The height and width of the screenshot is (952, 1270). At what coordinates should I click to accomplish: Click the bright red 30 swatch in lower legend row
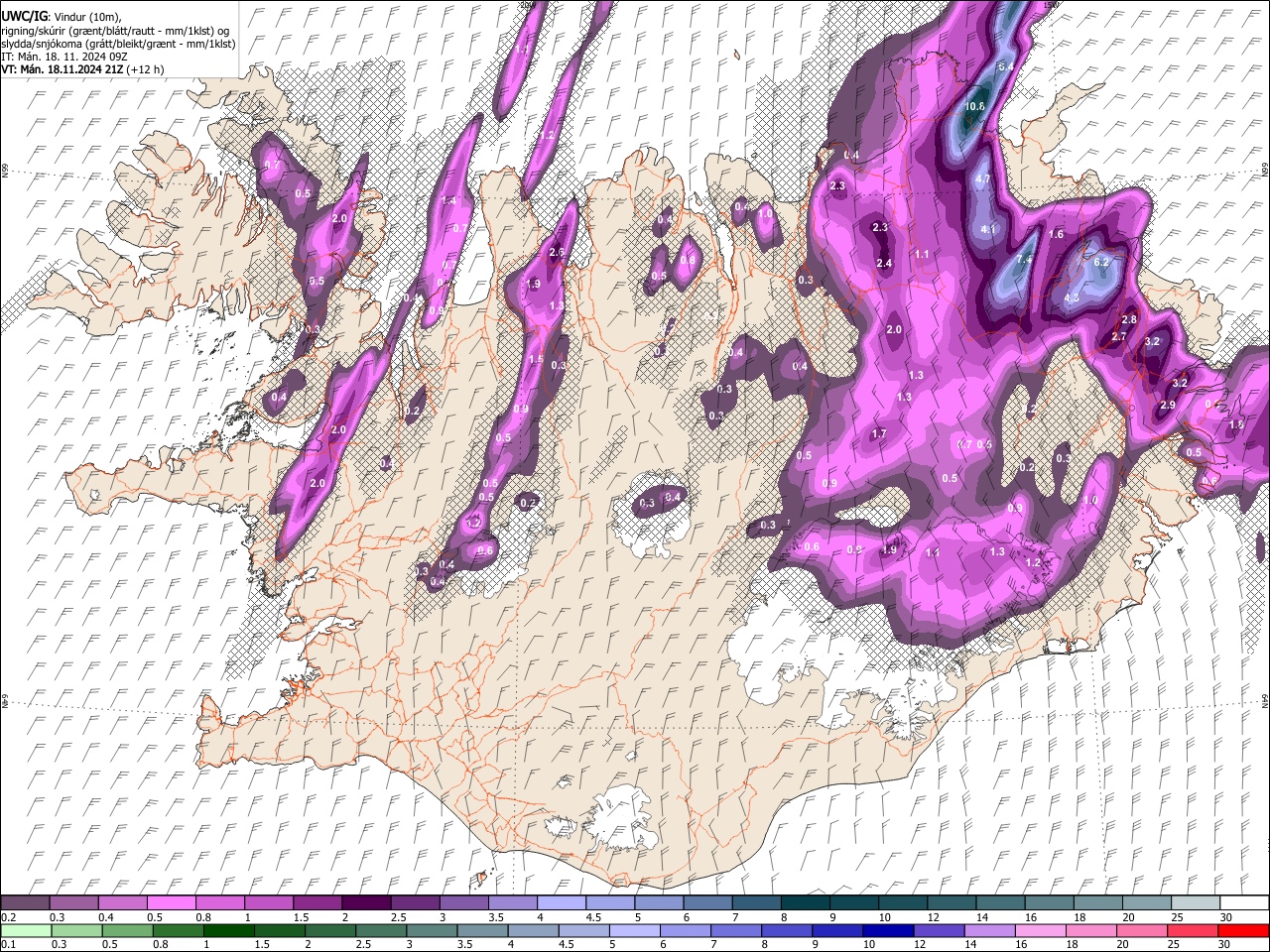point(1241,930)
